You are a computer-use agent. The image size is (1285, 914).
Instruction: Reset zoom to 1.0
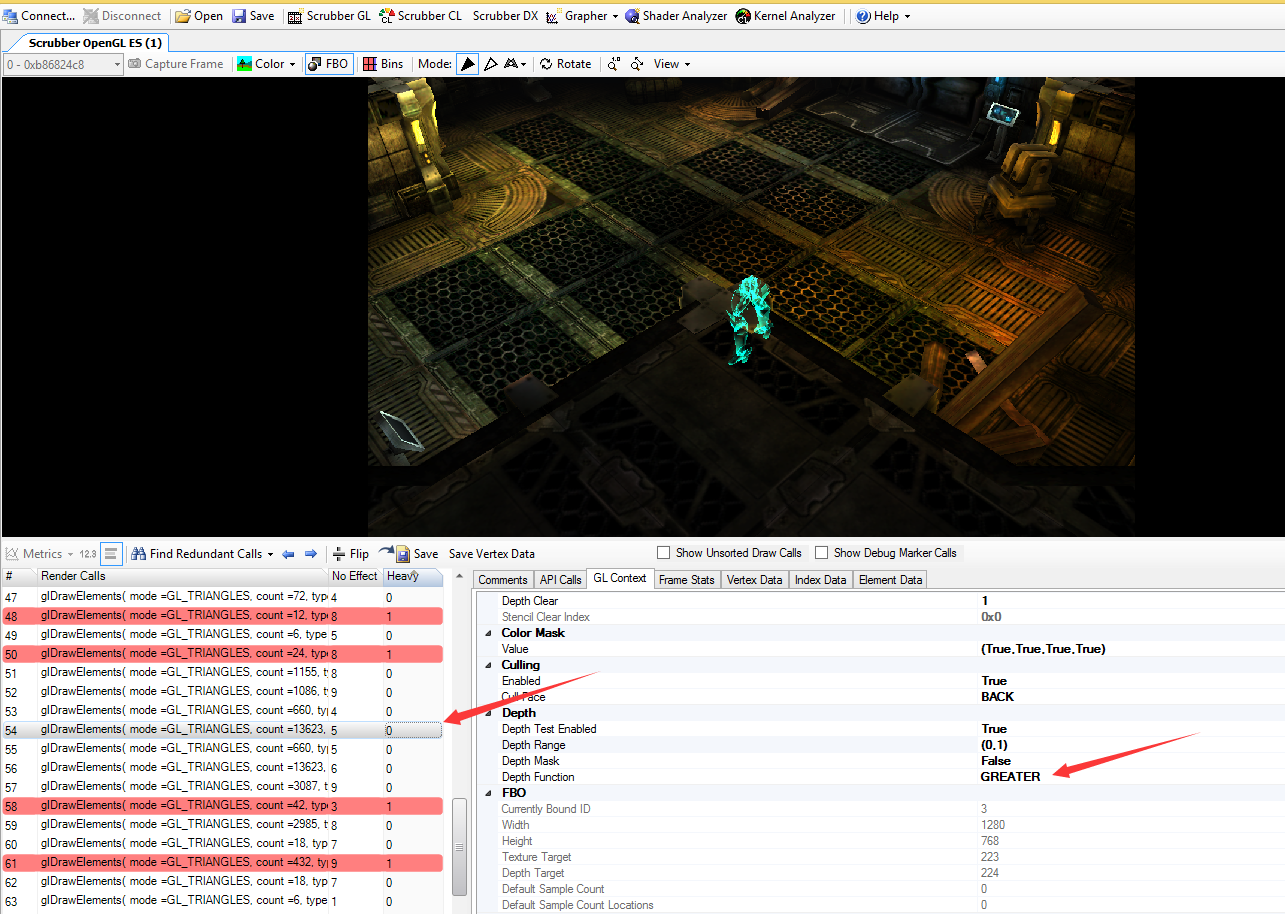[612, 63]
